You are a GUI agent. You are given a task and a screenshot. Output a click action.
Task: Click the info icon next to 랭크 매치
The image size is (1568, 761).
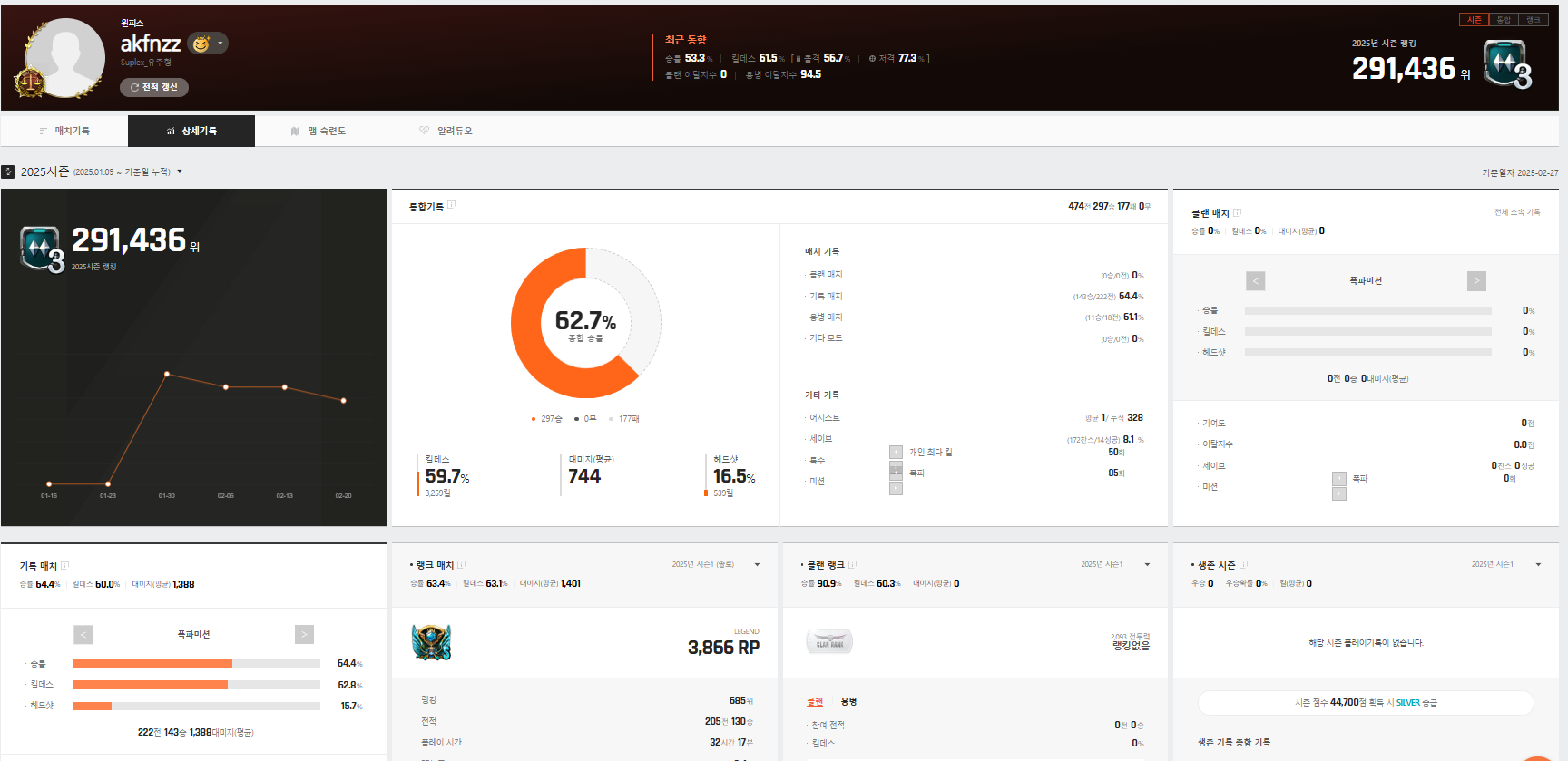point(462,565)
